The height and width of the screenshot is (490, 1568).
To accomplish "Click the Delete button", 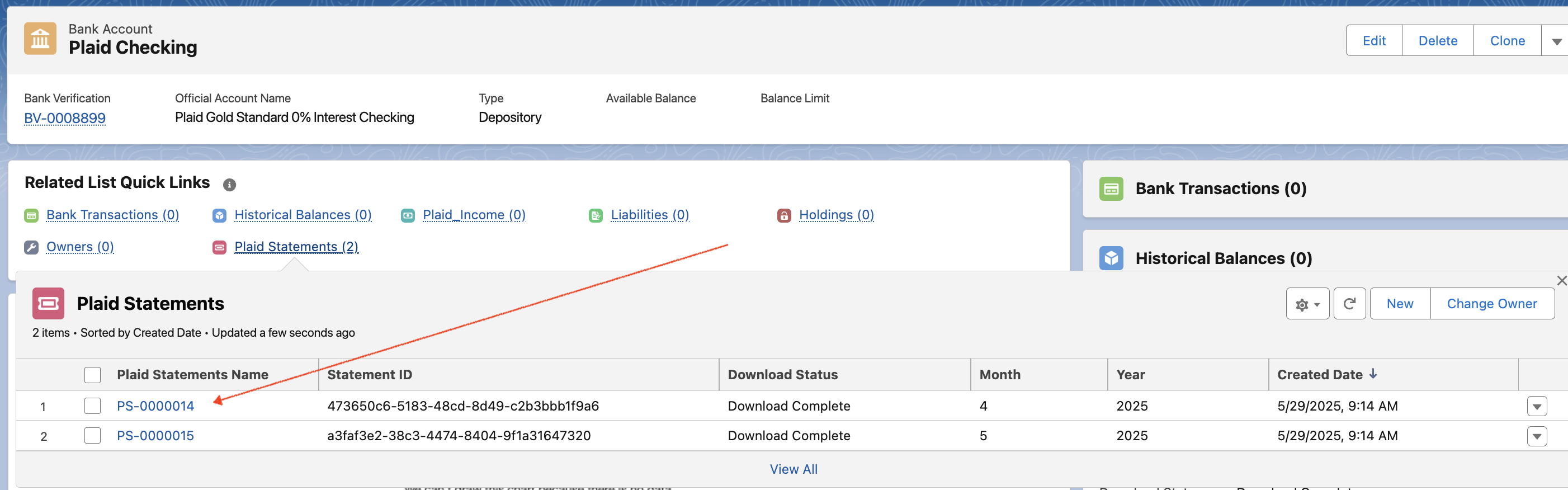I will click(x=1438, y=41).
